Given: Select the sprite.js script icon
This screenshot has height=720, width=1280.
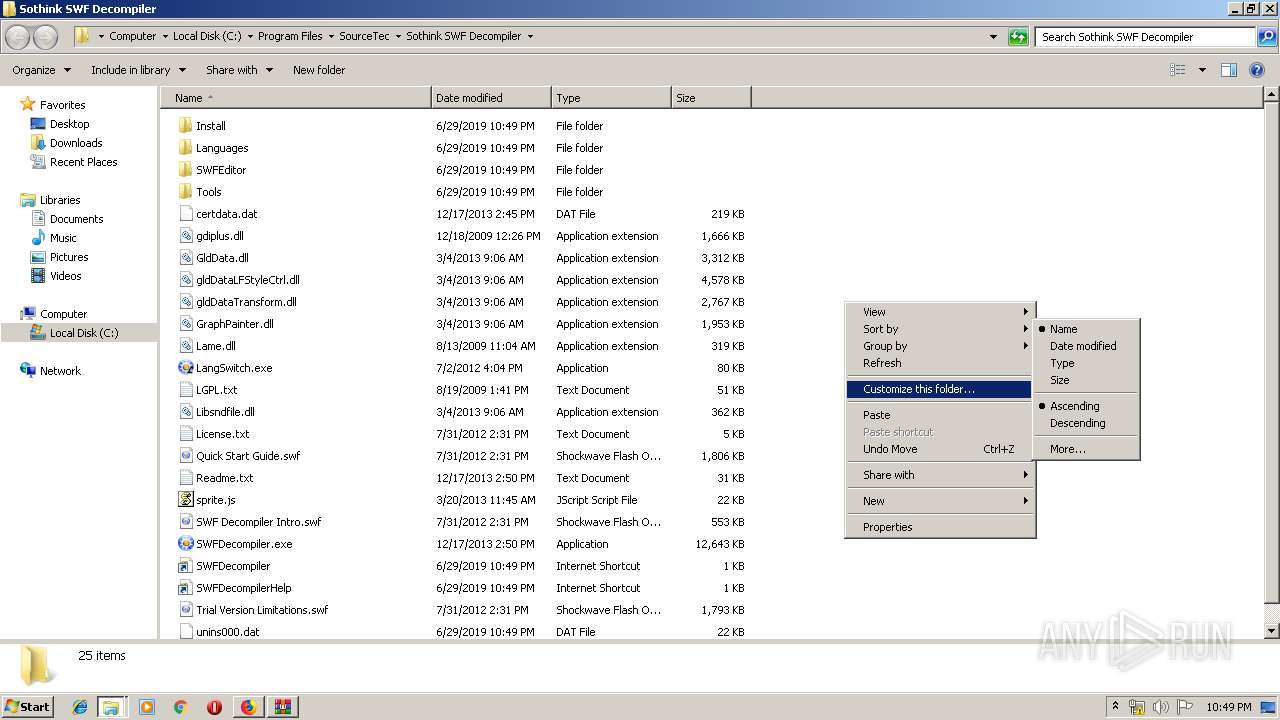Looking at the screenshot, I should 185,500.
